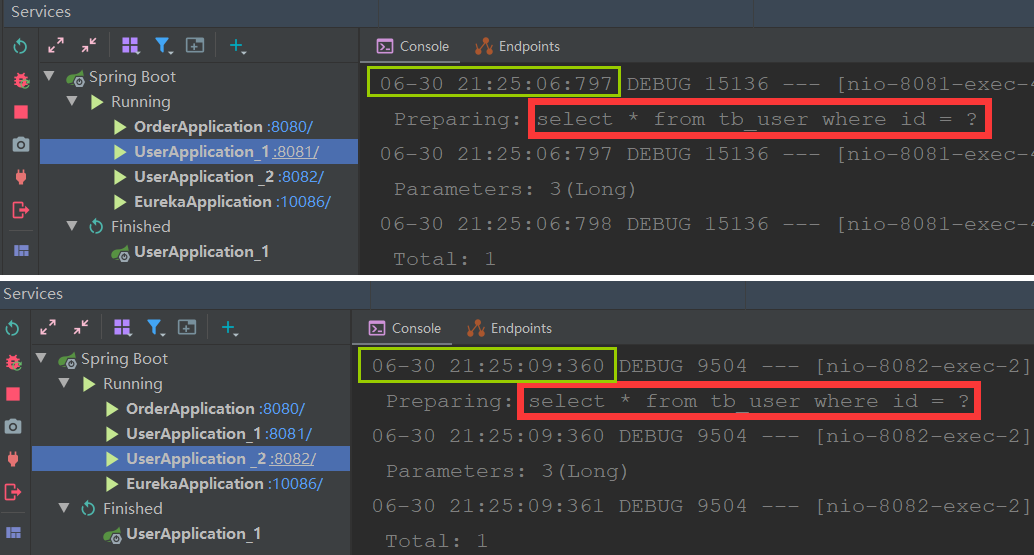The height and width of the screenshot is (555, 1034).
Task: Click 'Services' title of bottom panel
Action: tap(33, 294)
